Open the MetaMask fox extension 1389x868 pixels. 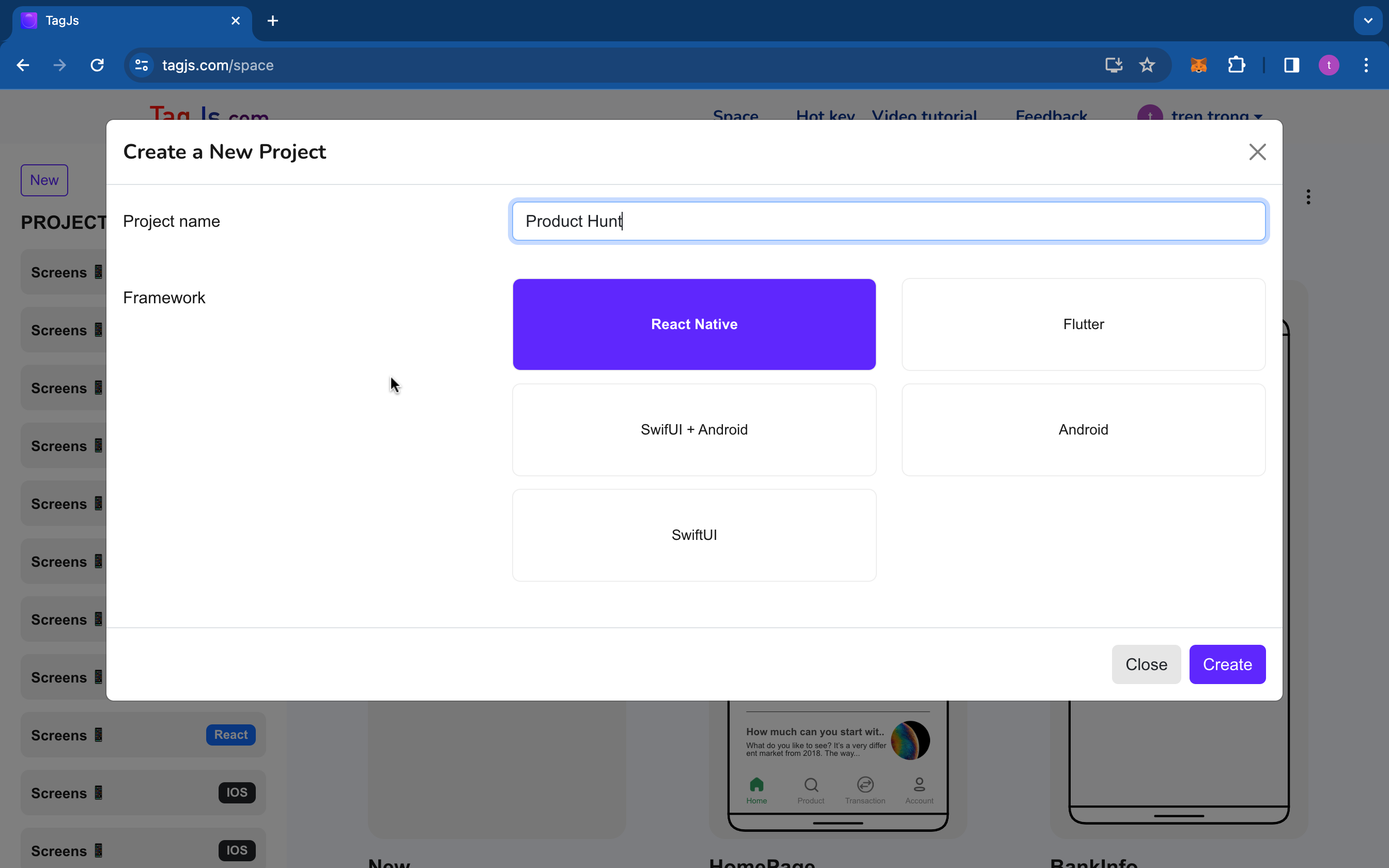pyautogui.click(x=1198, y=66)
